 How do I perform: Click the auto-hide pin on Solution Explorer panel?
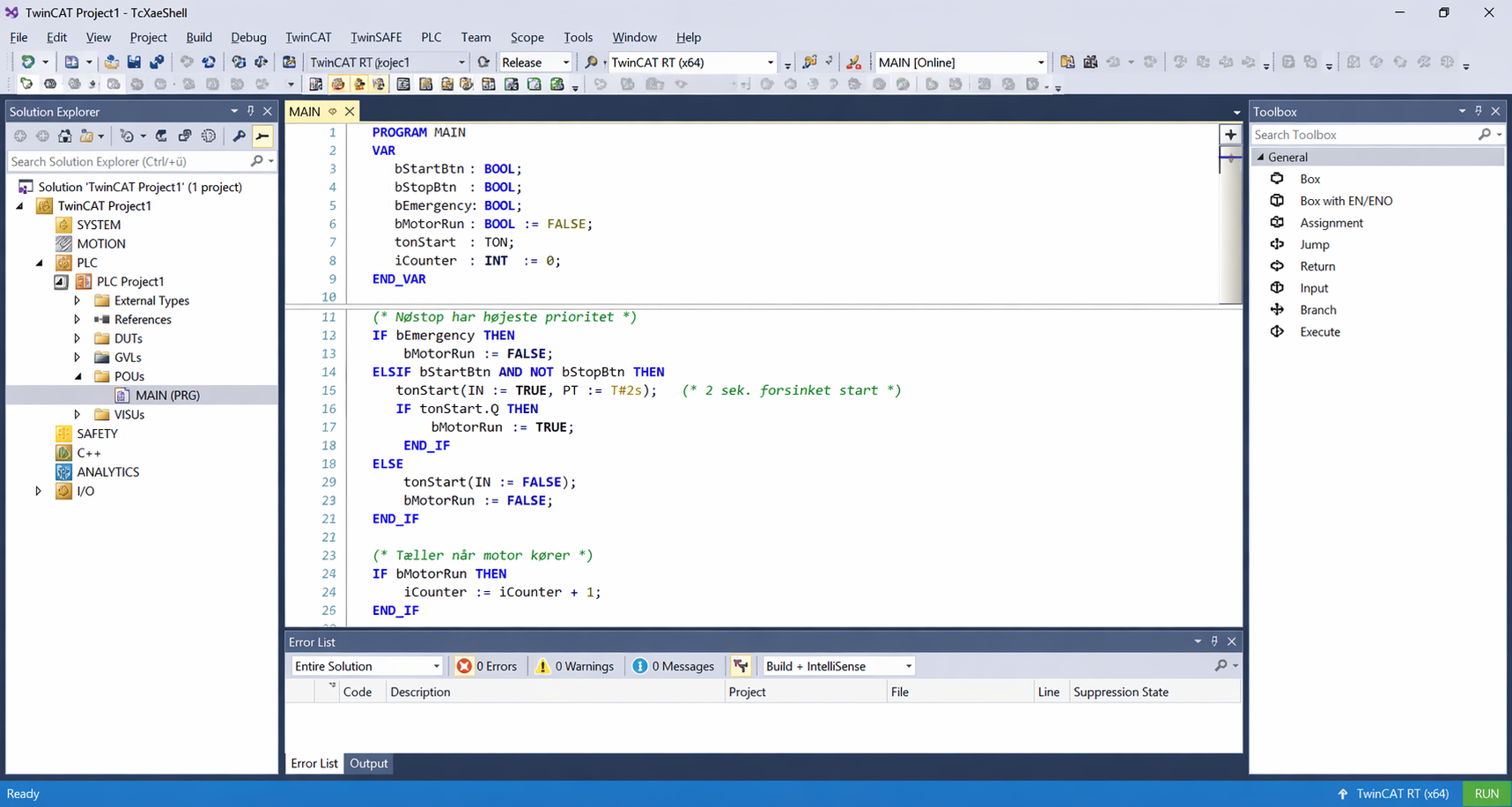point(251,111)
